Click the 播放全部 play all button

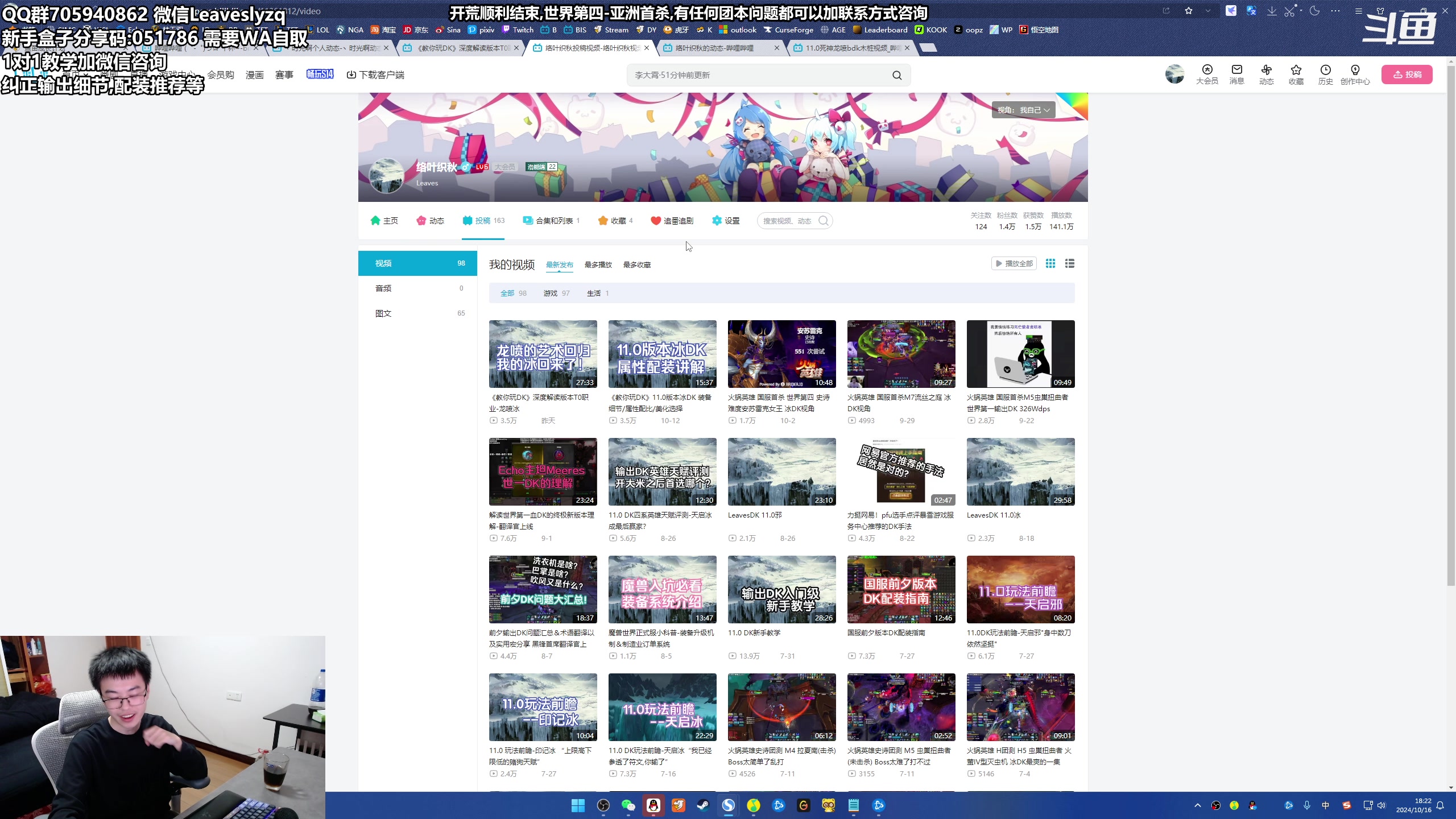click(x=1014, y=263)
